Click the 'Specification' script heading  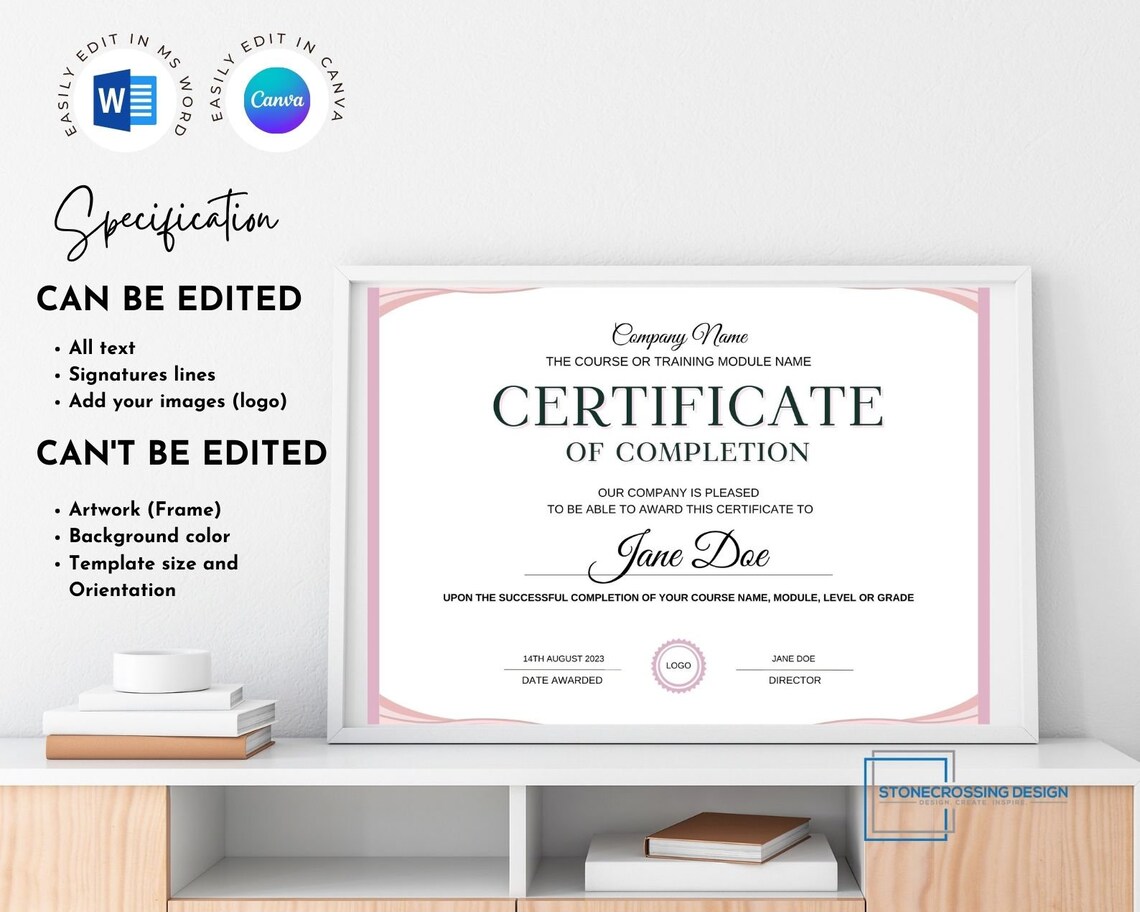168,215
